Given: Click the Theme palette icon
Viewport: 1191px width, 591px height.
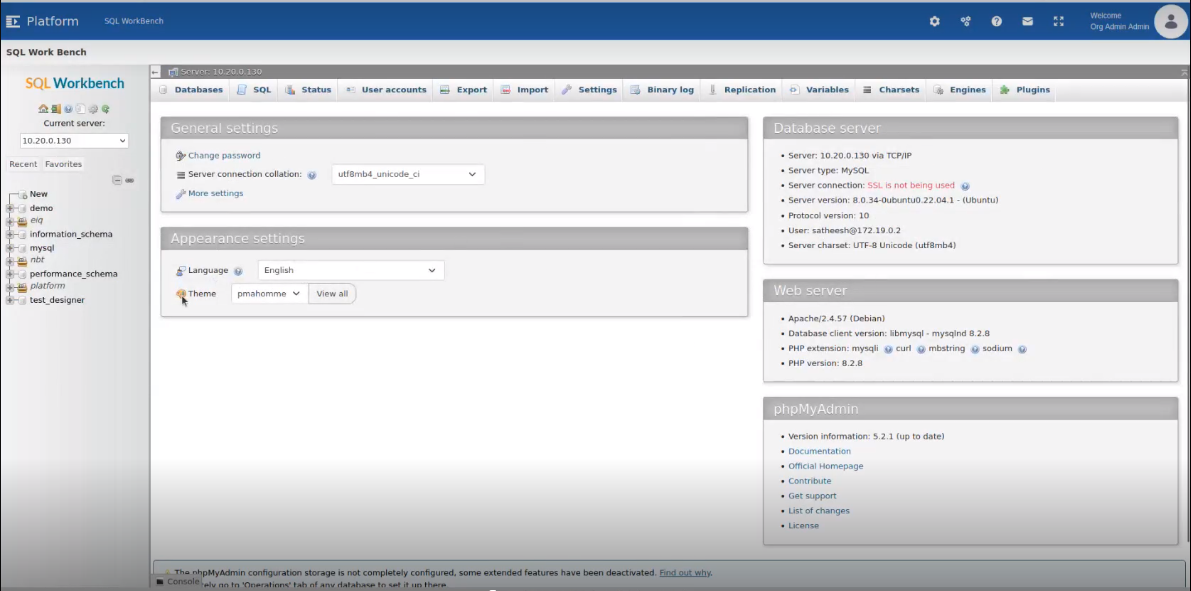Looking at the screenshot, I should point(181,294).
